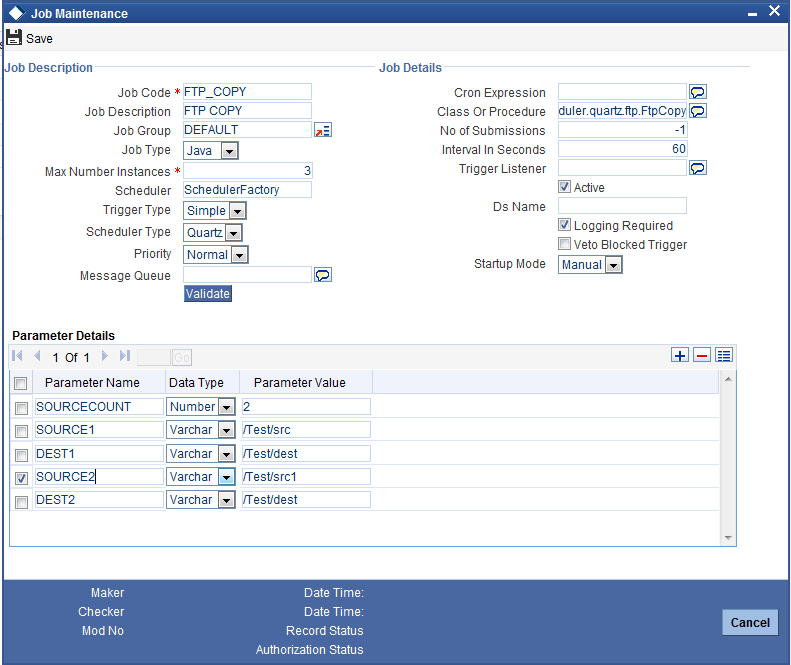This screenshot has height=665, width=791.
Task: Open Job Group list of values icon
Action: 323,130
